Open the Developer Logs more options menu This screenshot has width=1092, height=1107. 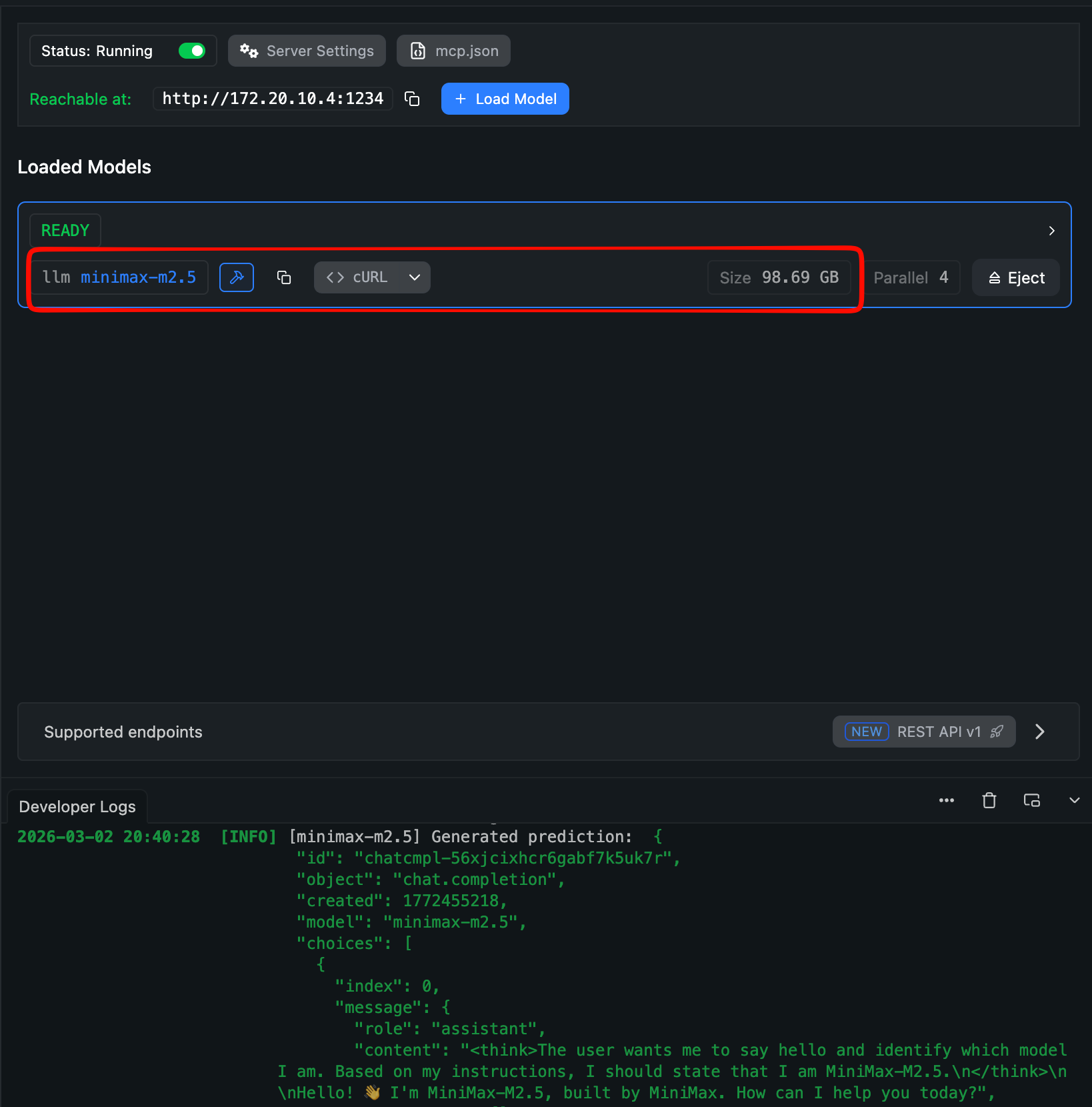[x=946, y=800]
